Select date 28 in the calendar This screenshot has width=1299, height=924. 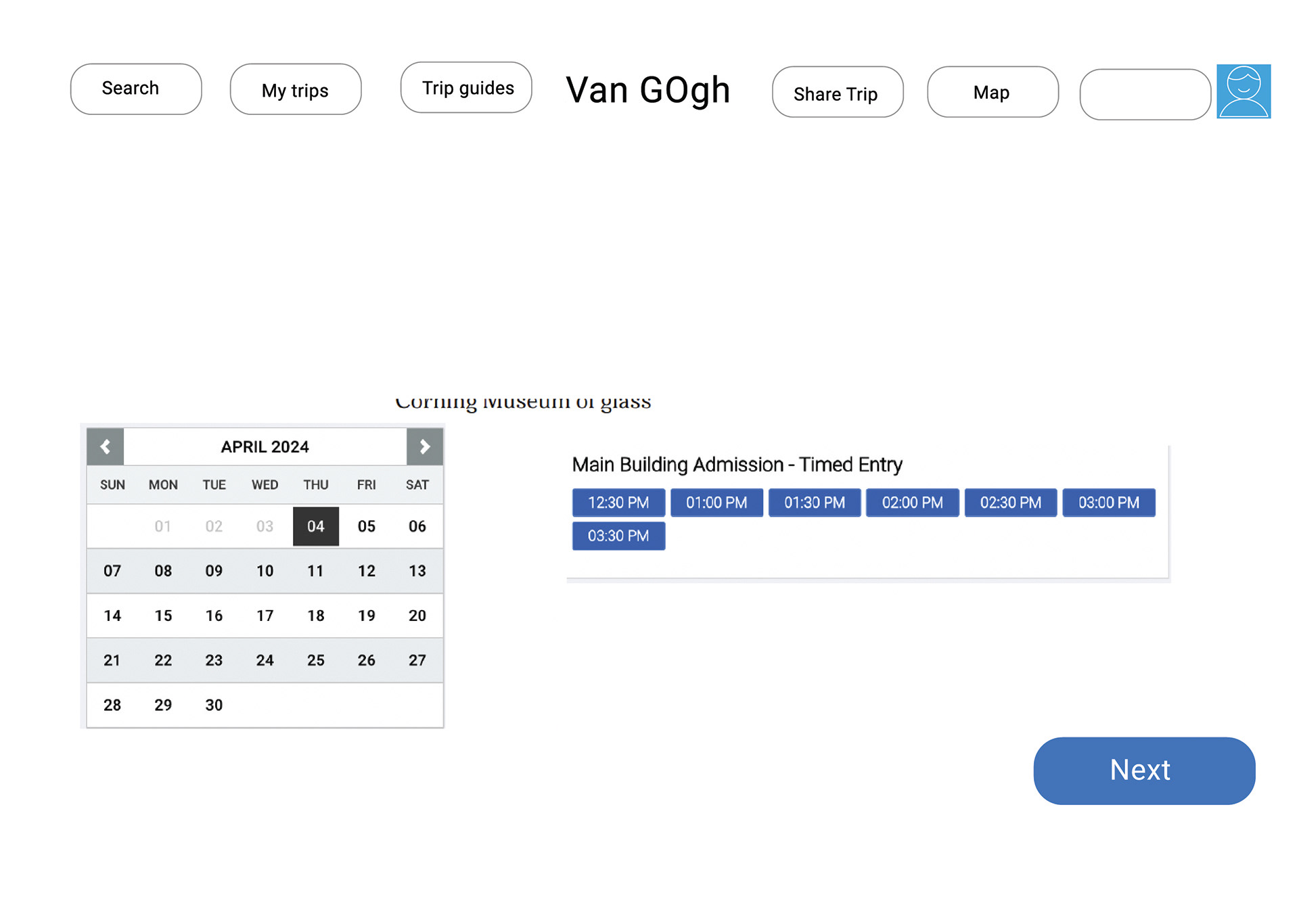pyautogui.click(x=112, y=705)
